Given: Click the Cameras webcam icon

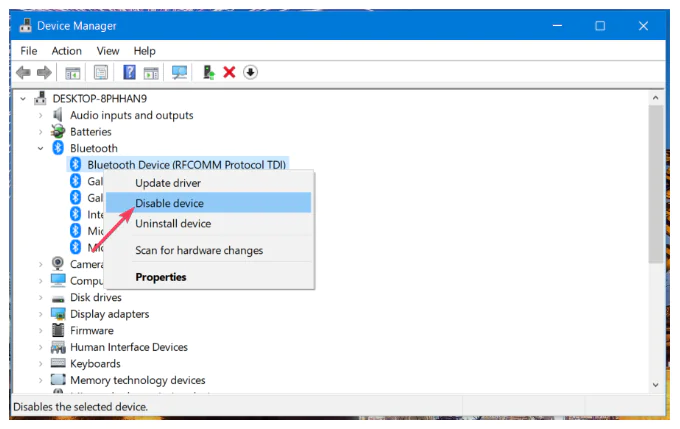Looking at the screenshot, I should (x=58, y=263).
